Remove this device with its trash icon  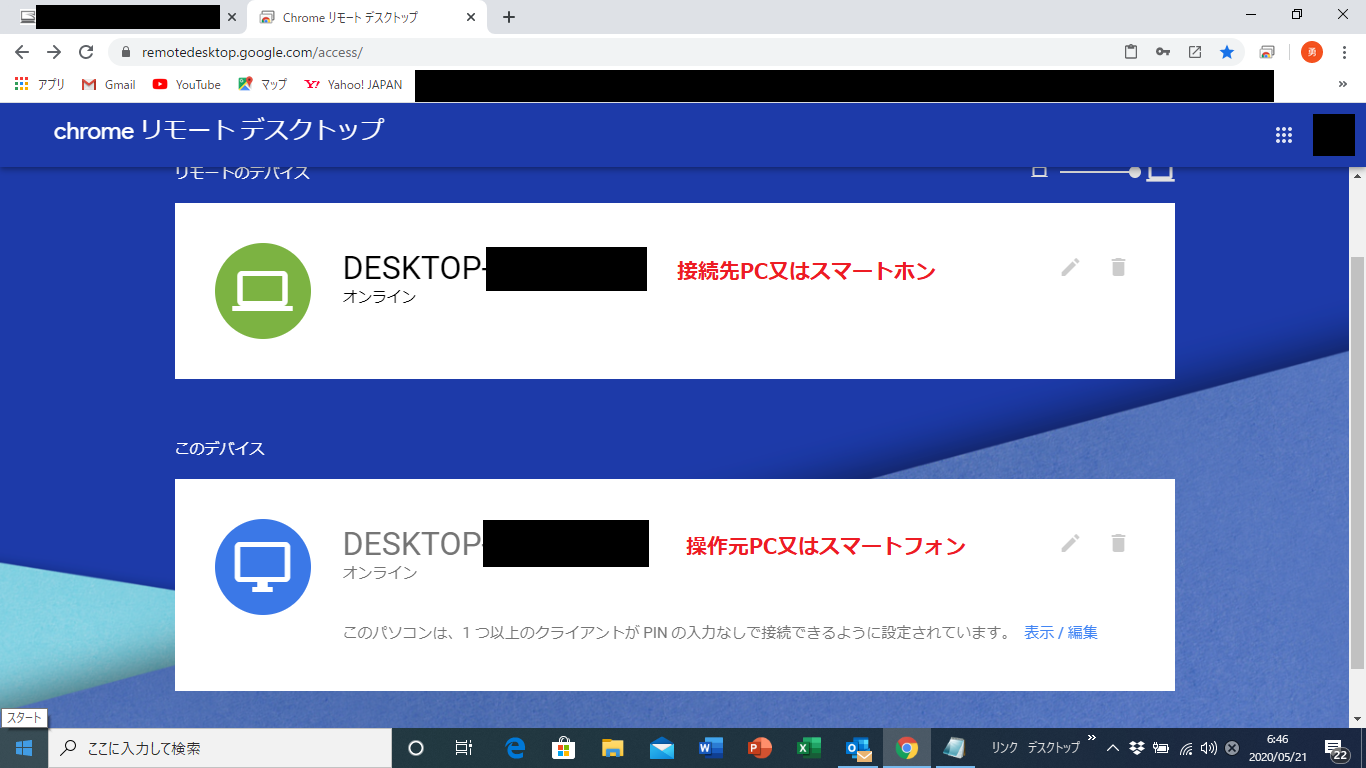(1118, 543)
